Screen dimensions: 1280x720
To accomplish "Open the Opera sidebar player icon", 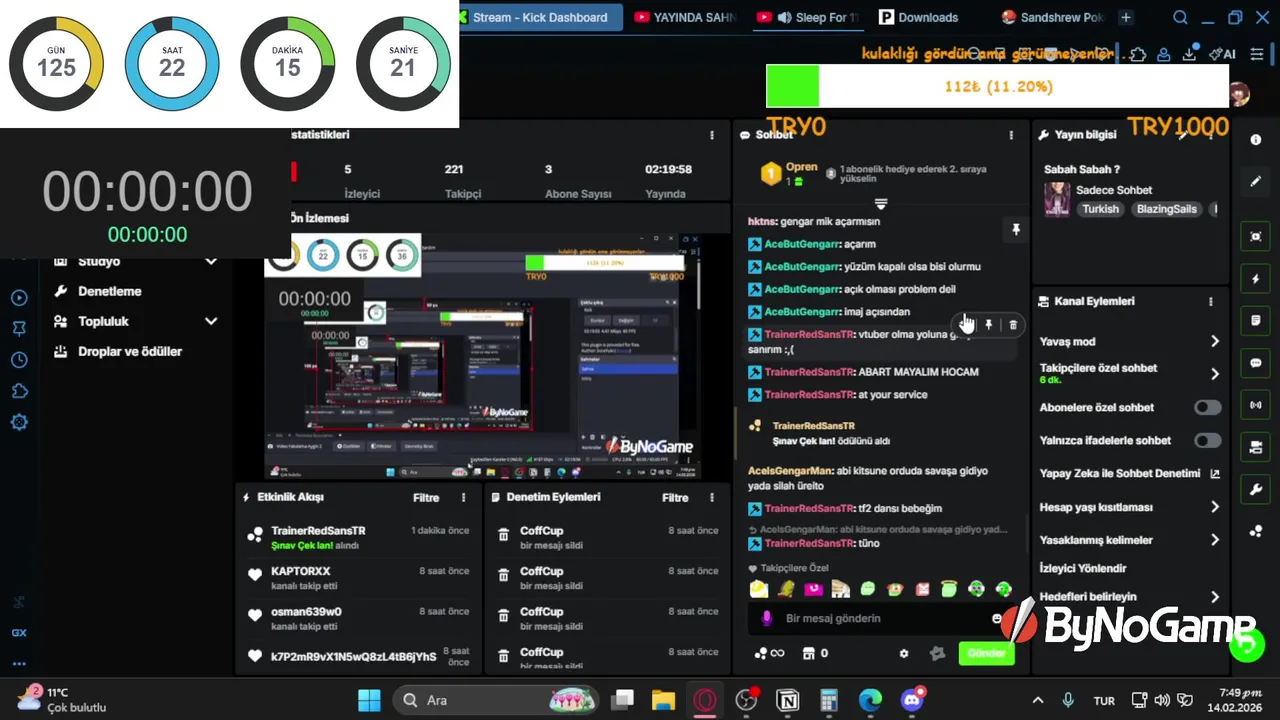I will 19,298.
